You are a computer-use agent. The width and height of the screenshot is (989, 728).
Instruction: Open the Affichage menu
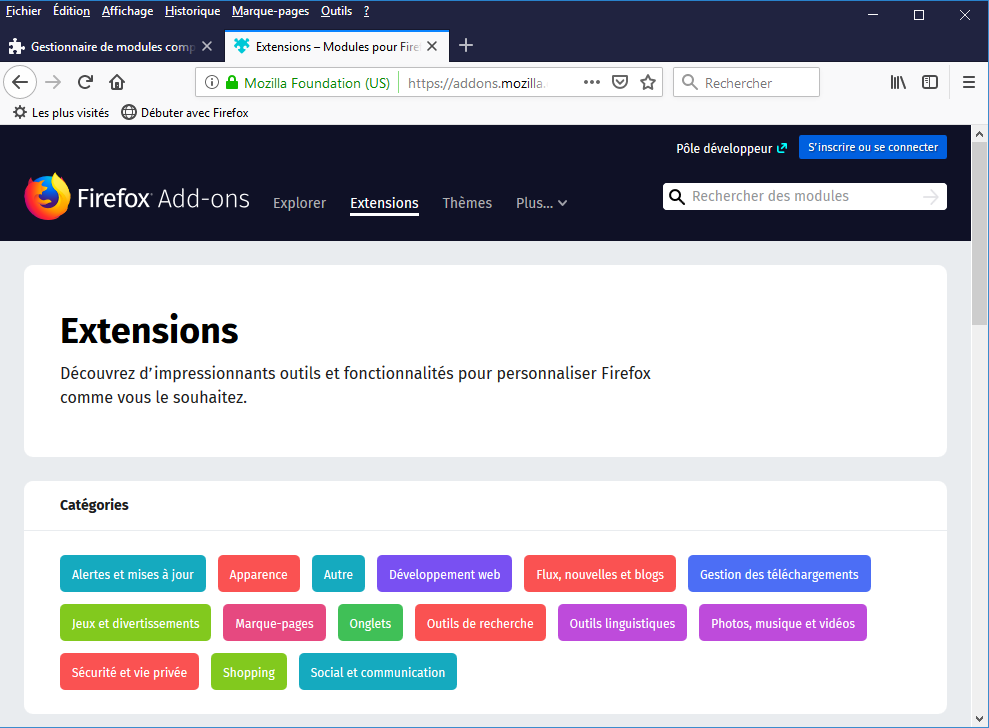(x=127, y=11)
